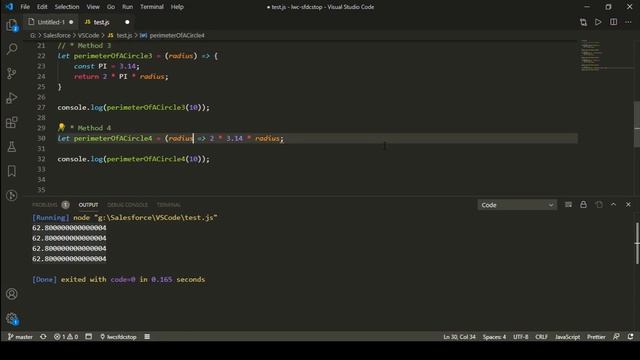This screenshot has width=640, height=360.
Task: Open the Extensions view
Action: 12,122
